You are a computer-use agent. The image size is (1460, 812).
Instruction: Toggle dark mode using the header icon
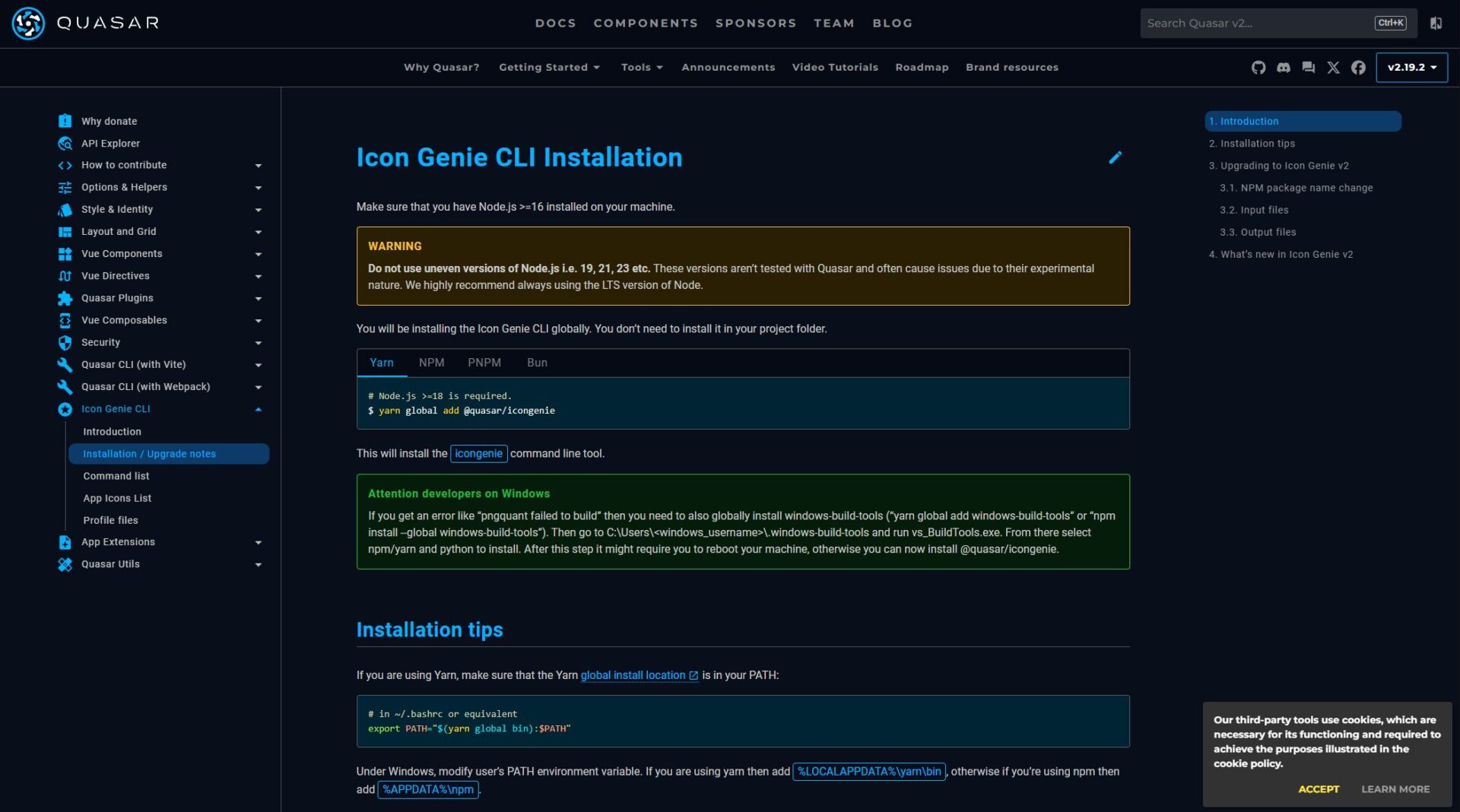point(1436,23)
